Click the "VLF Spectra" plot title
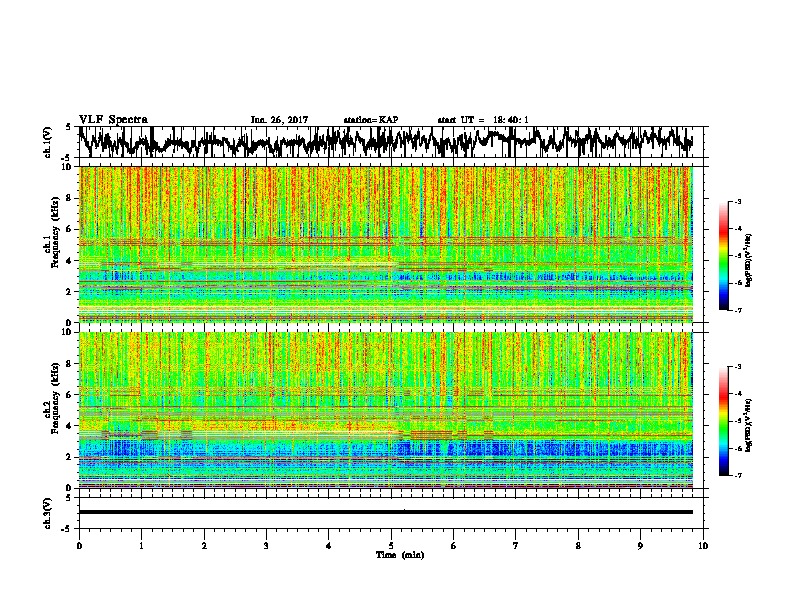This screenshot has height=612, width=792. pos(113,120)
